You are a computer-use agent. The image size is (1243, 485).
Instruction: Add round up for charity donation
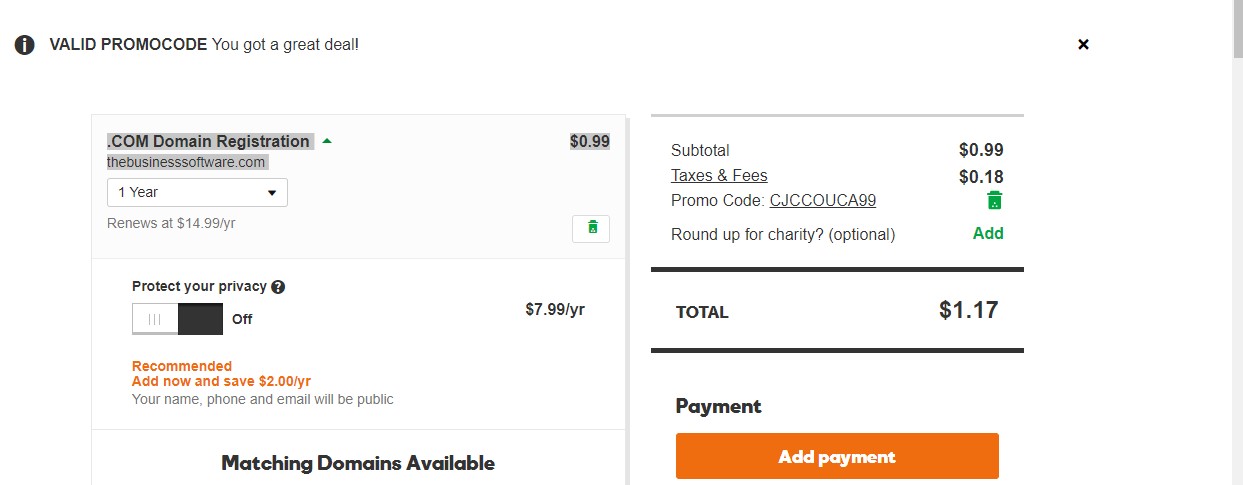(988, 233)
